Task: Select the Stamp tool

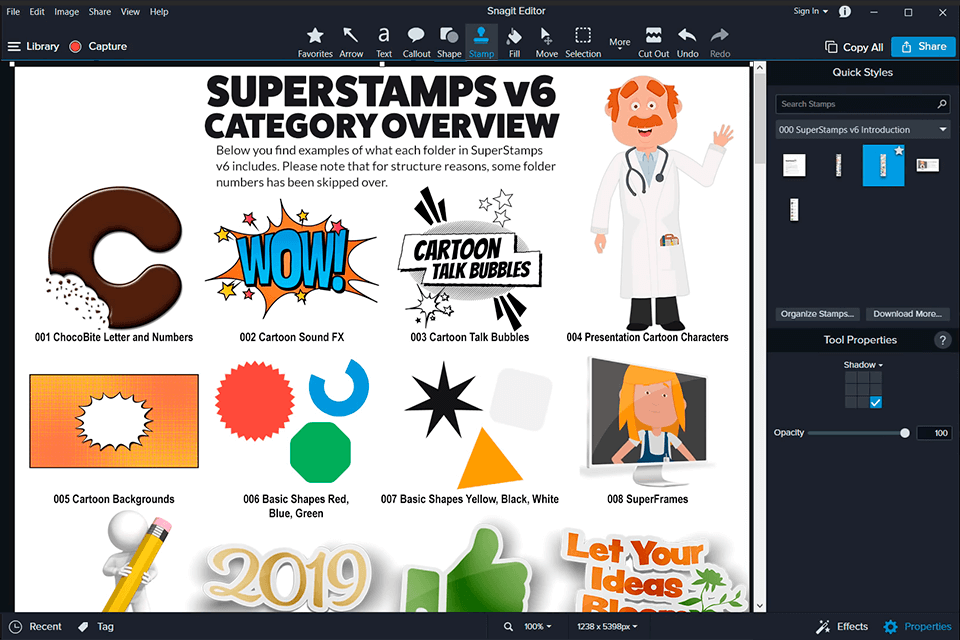Action: tap(481, 42)
